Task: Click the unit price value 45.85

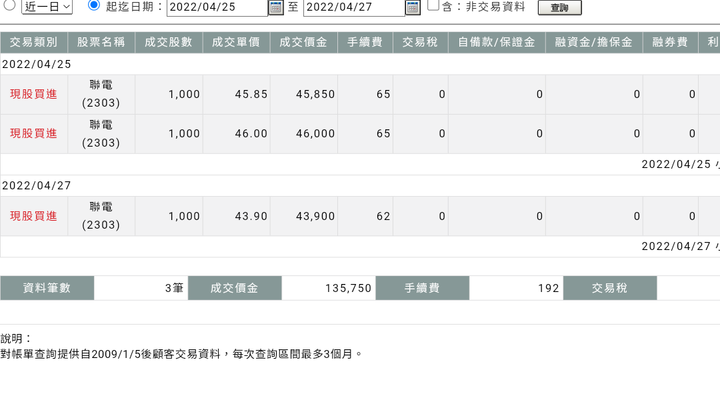Action: 251,94
